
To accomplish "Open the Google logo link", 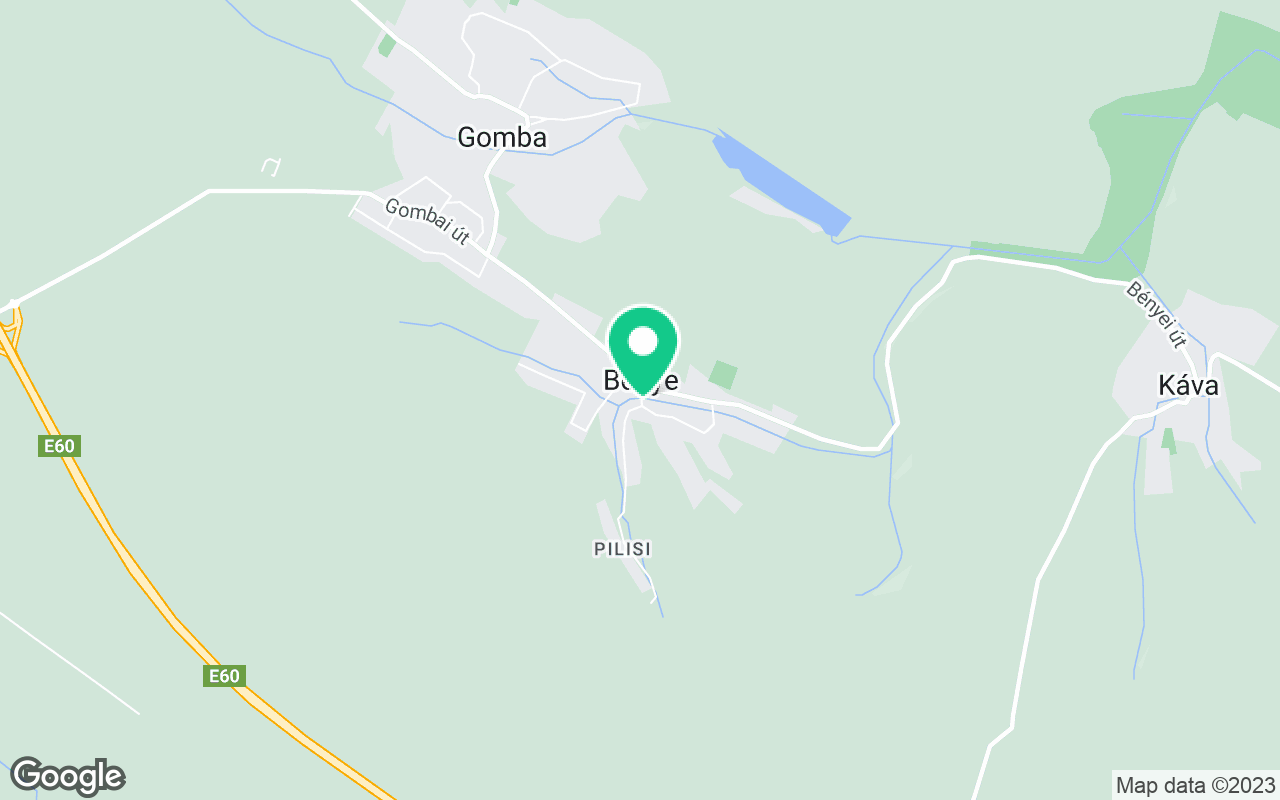I will pyautogui.click(x=67, y=776).
